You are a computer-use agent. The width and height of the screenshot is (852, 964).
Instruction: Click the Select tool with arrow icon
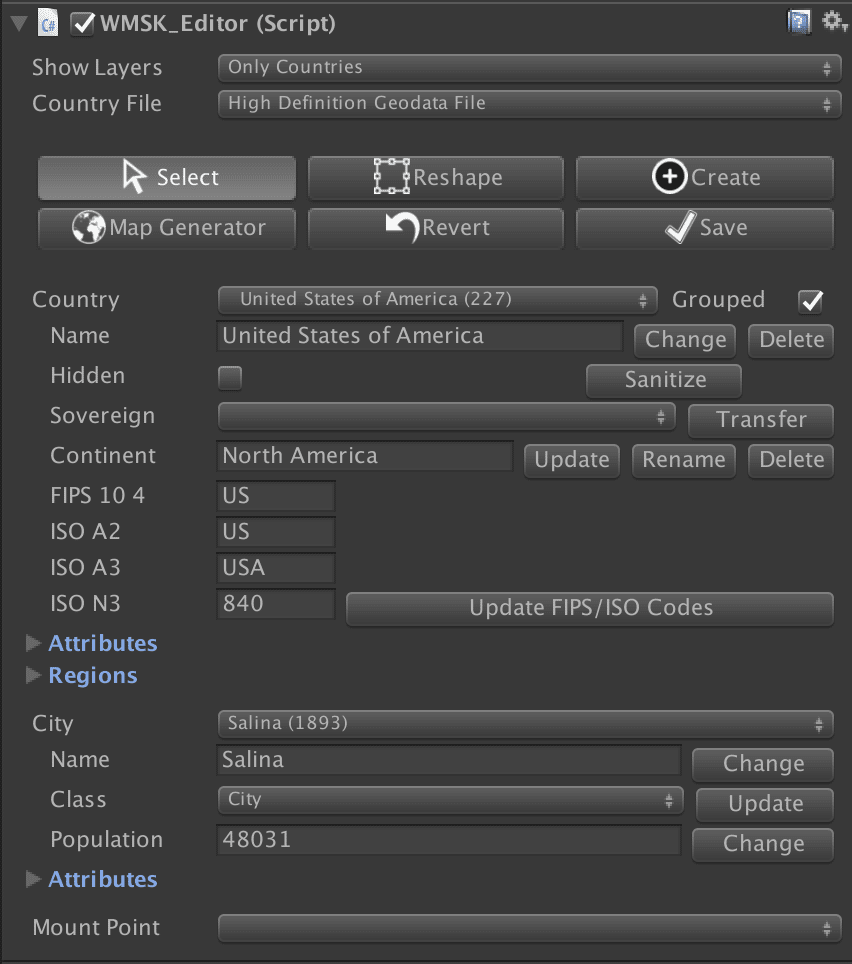point(167,178)
